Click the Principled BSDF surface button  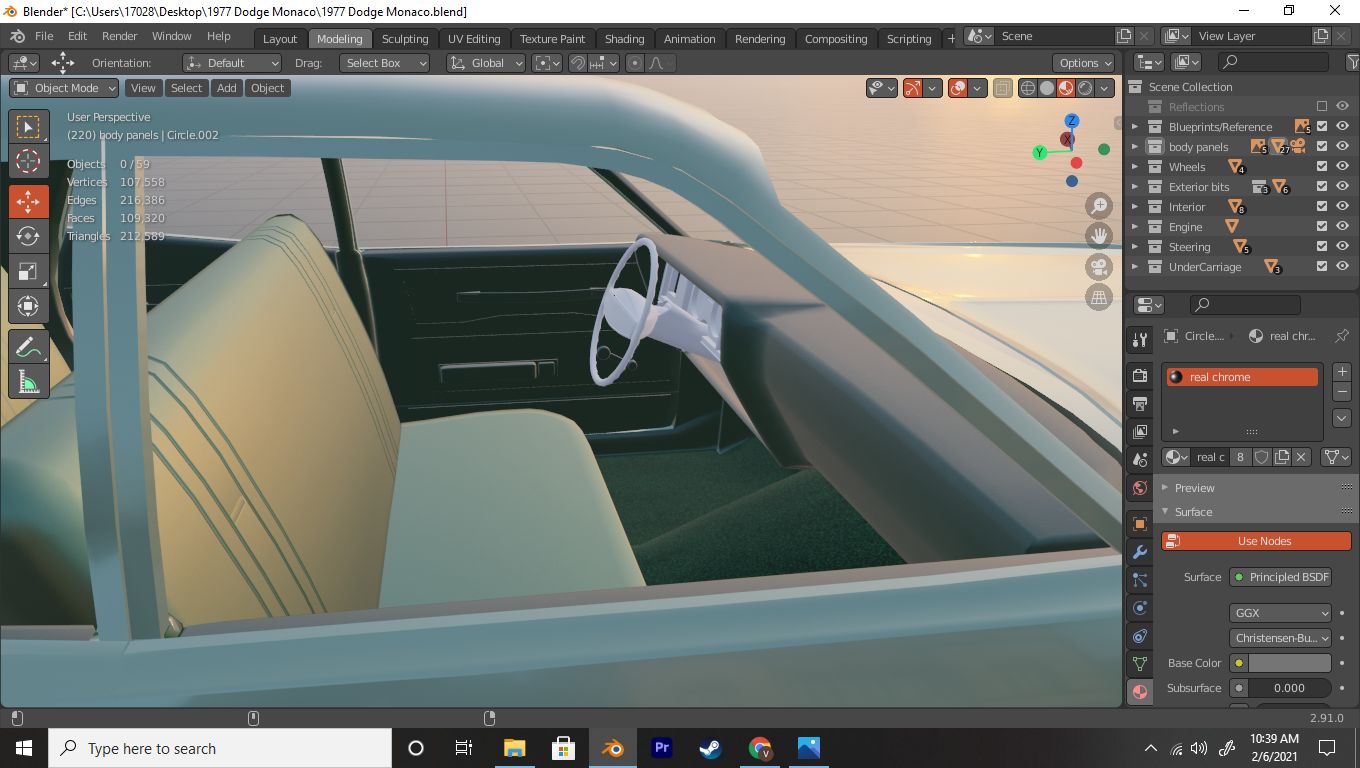[1281, 577]
